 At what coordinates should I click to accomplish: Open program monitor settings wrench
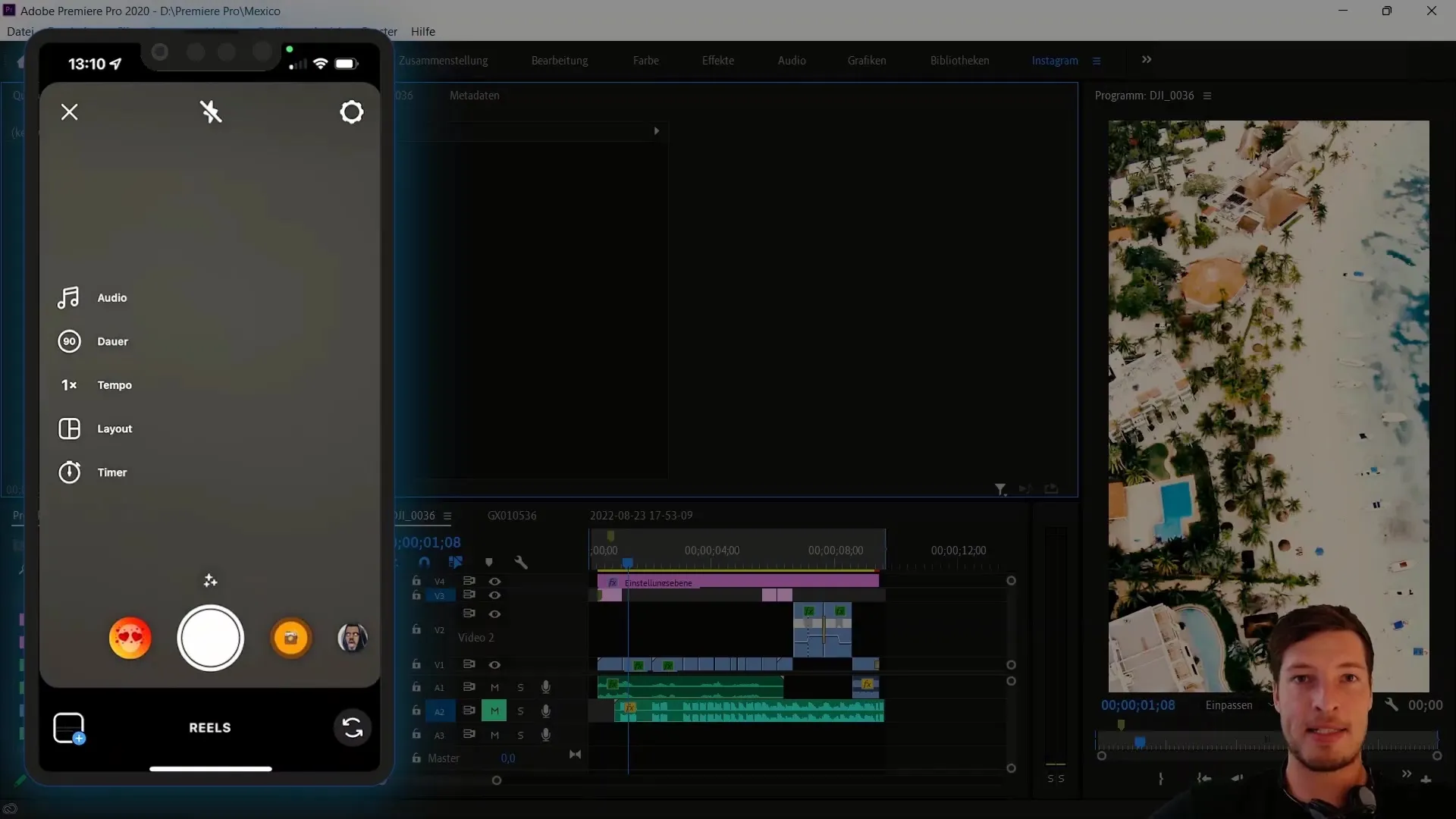pos(1391,704)
